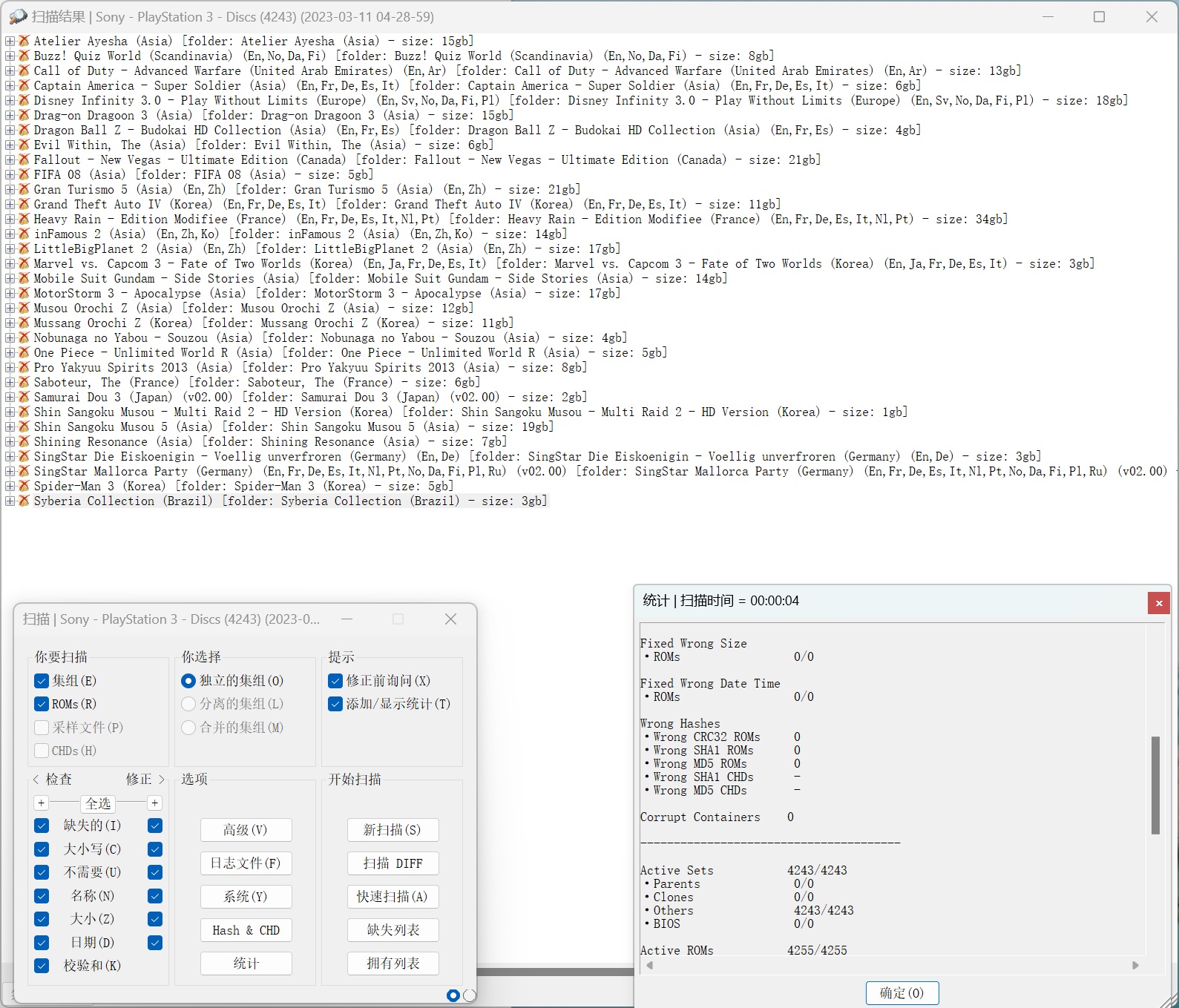Screen dimensions: 1179x1008
Task: Click the right plus button beside 全选
Action: (x=154, y=803)
